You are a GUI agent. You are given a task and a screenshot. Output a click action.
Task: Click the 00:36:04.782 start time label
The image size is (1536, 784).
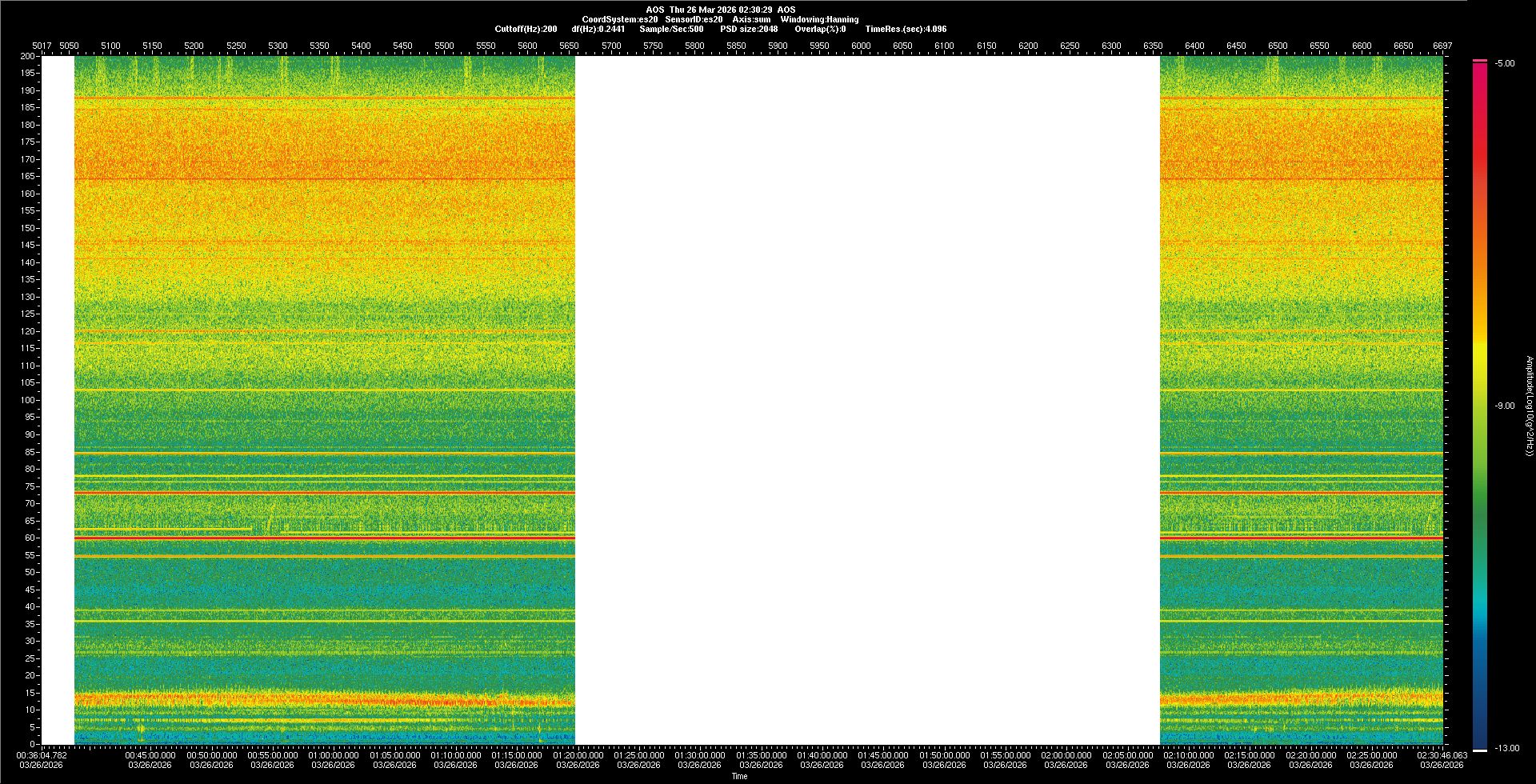tap(42, 754)
